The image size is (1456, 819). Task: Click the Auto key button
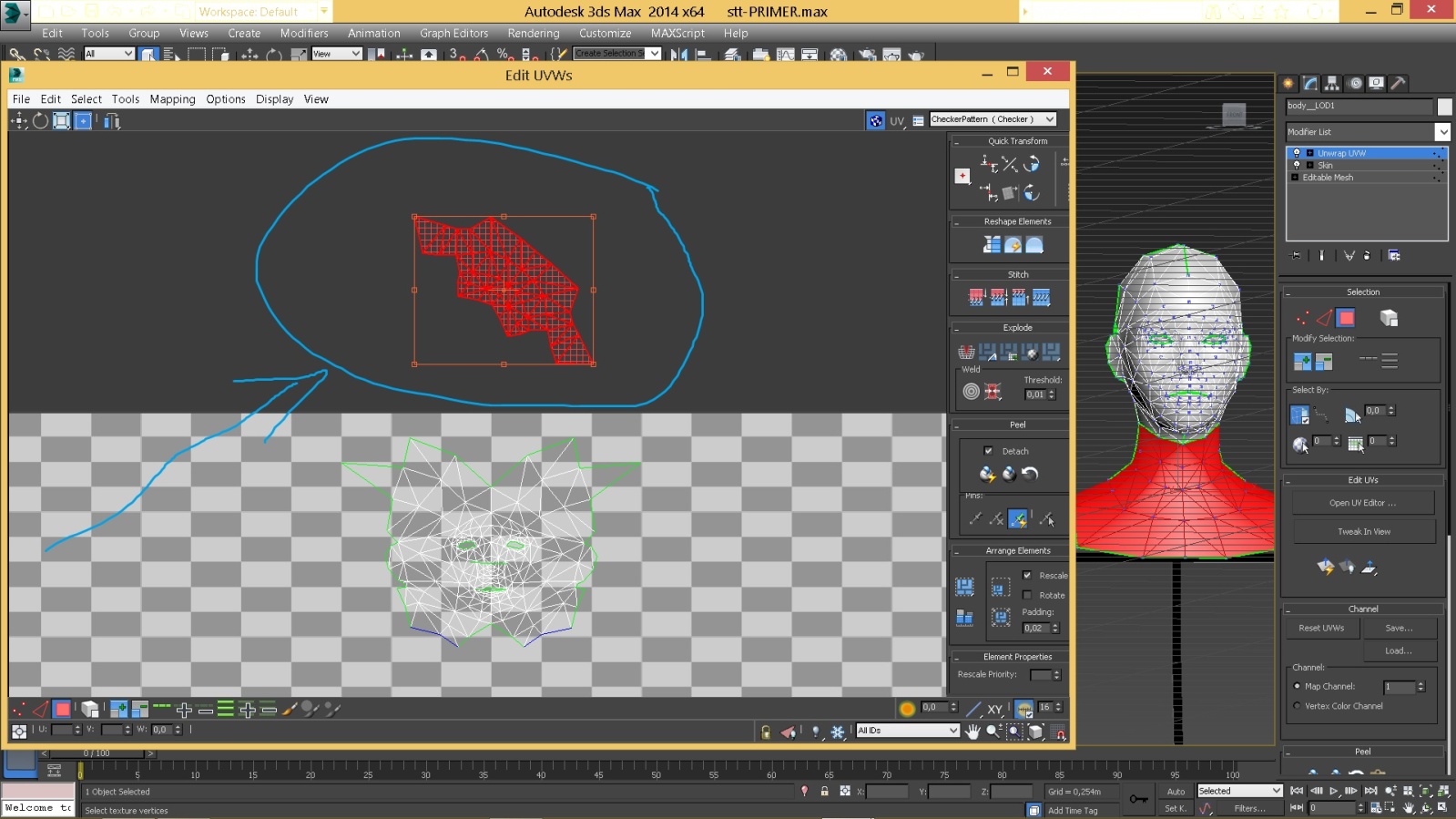click(x=1176, y=792)
